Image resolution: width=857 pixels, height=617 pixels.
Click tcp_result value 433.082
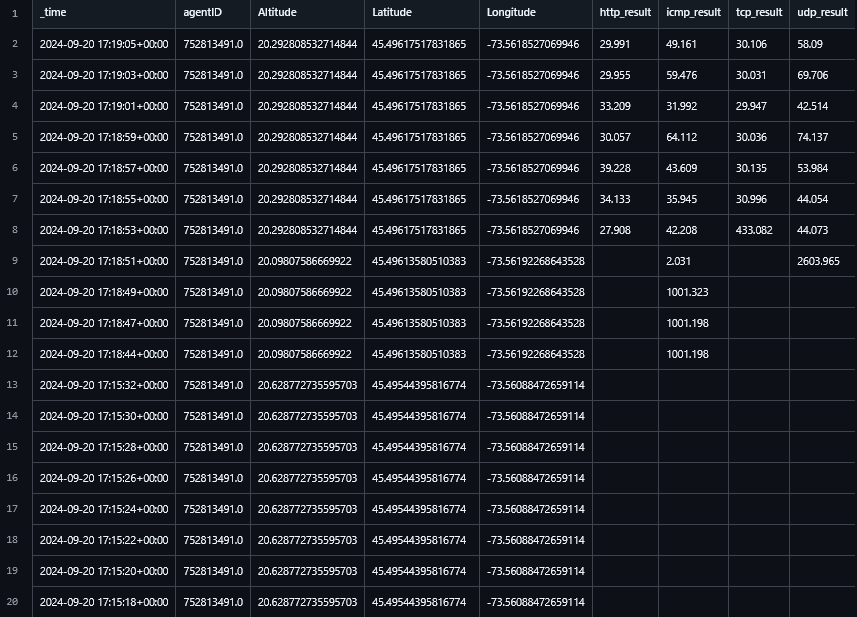coord(754,231)
